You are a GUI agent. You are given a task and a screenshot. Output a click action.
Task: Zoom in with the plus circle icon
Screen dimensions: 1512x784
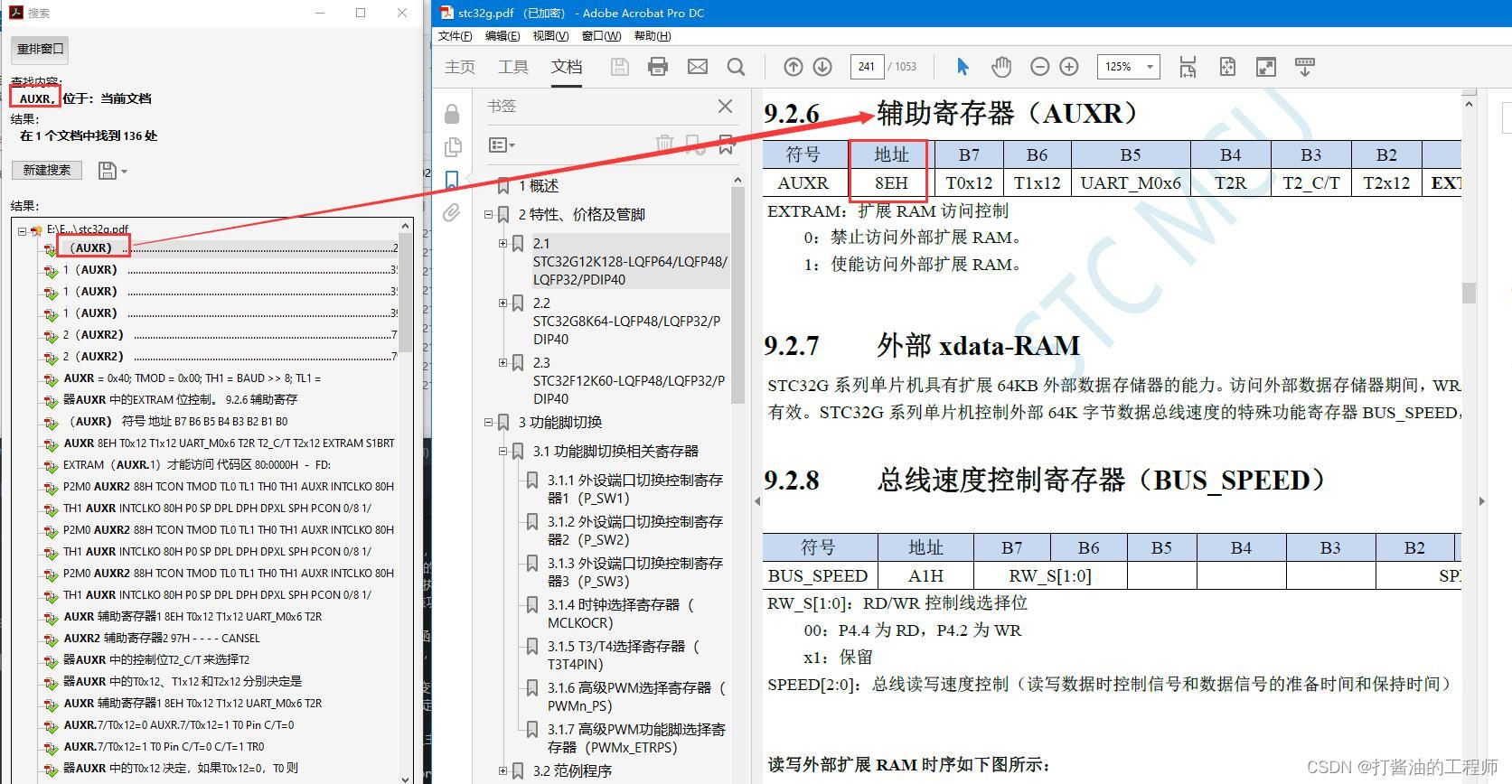(x=1069, y=67)
